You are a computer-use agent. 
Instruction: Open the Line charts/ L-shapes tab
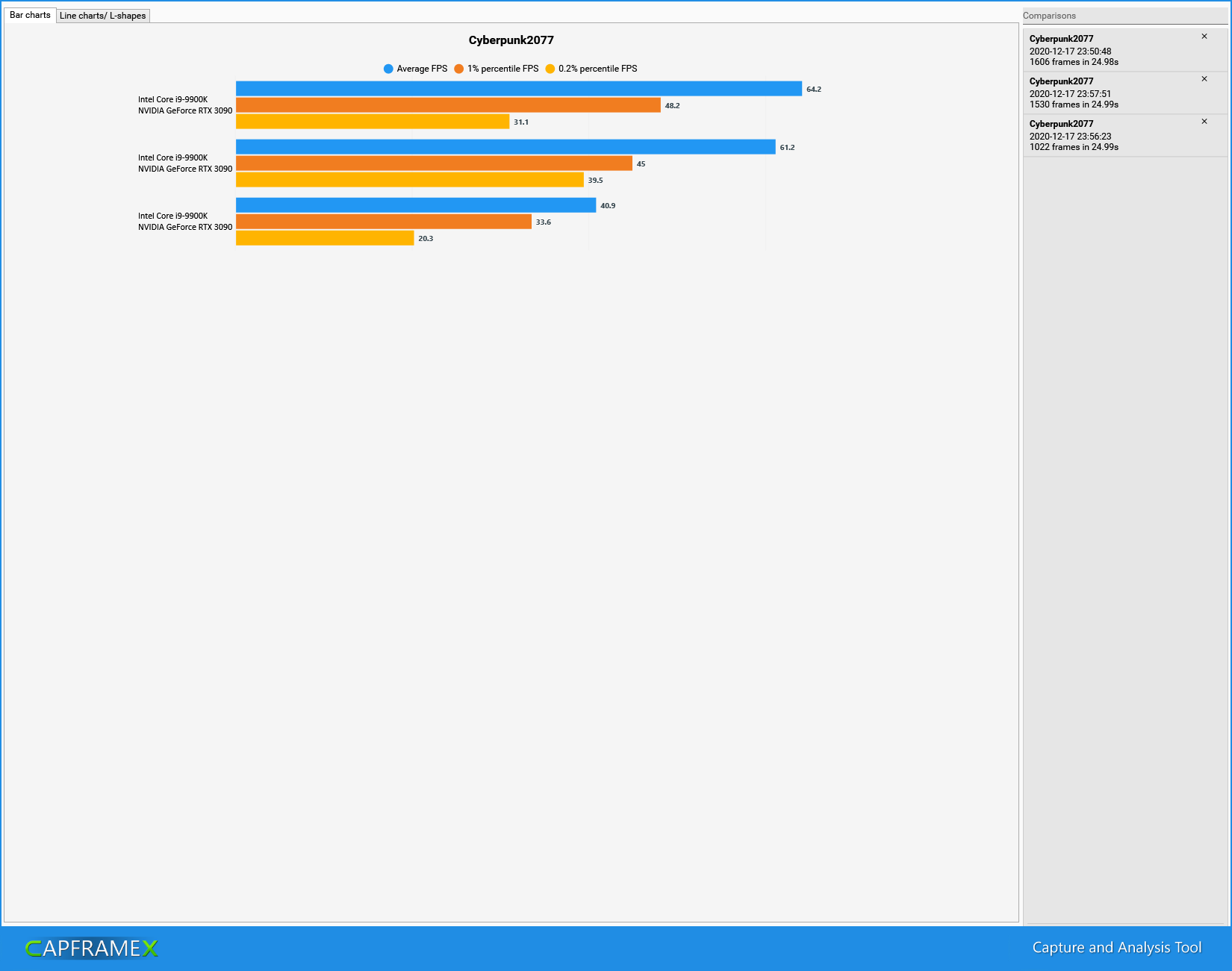click(103, 16)
